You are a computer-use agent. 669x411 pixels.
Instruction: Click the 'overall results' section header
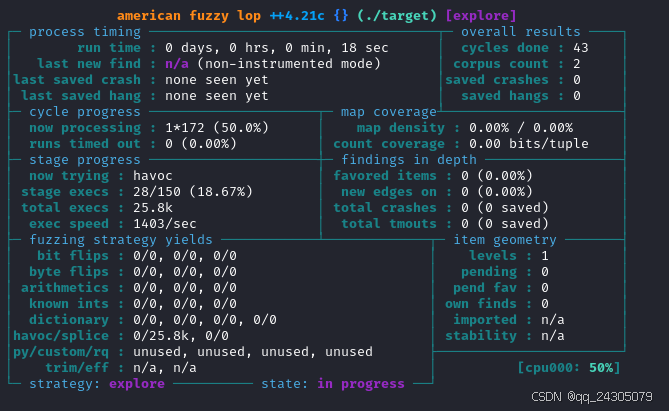[x=521, y=32]
